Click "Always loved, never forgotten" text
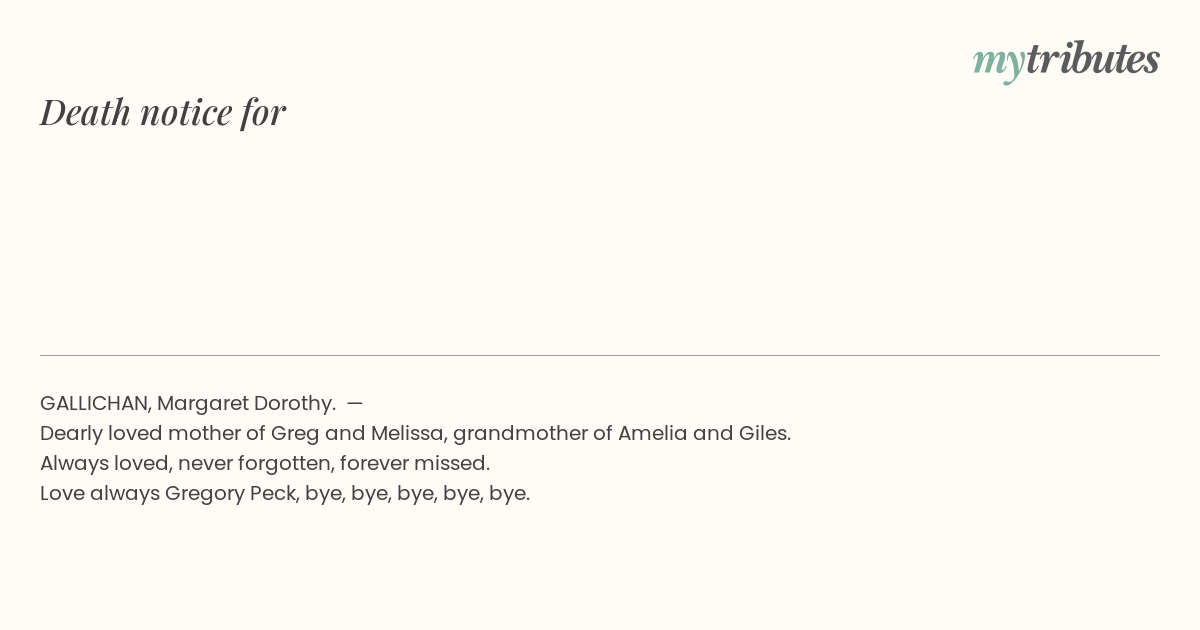 coord(186,463)
